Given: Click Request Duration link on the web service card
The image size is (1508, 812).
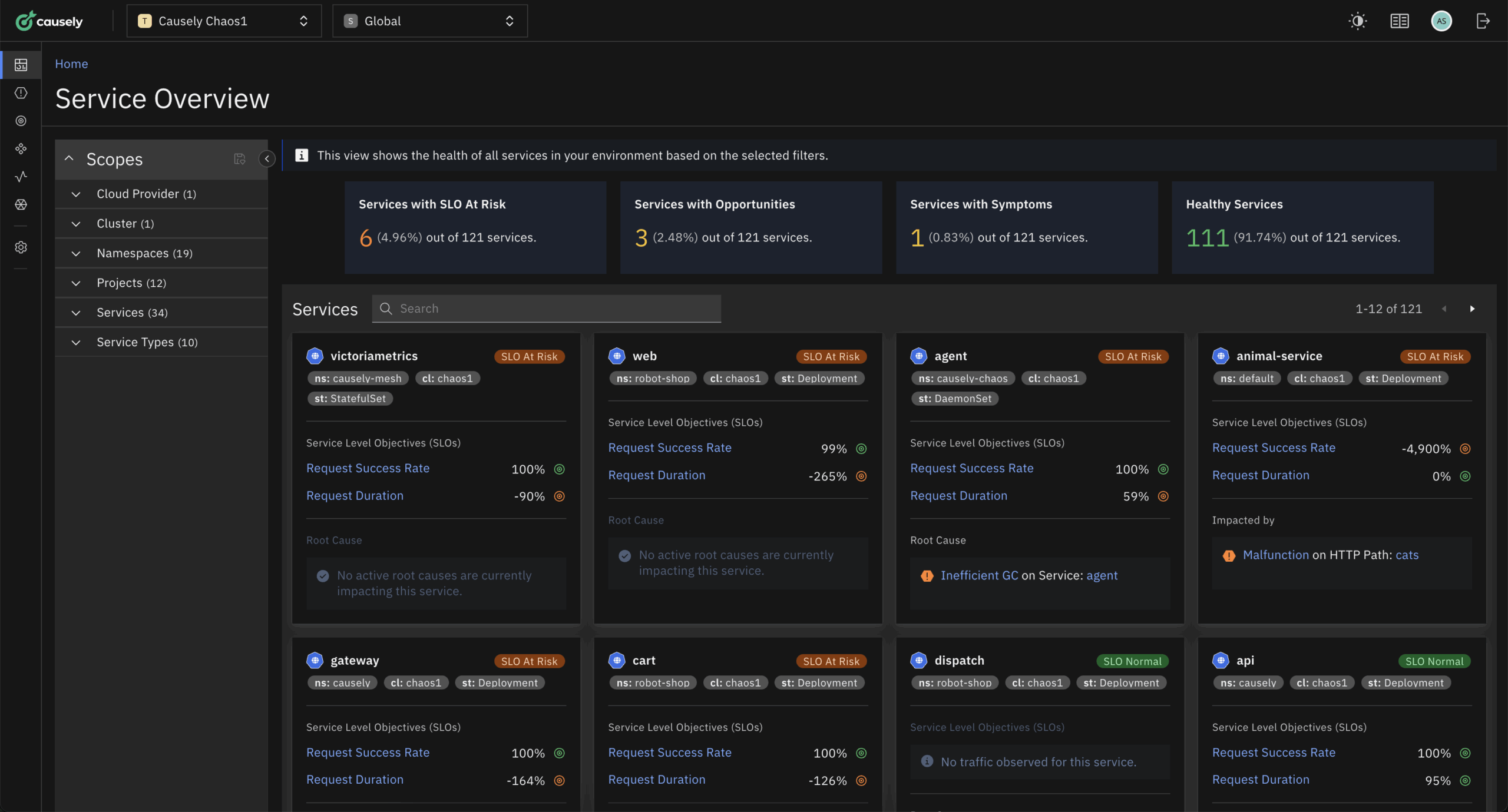Looking at the screenshot, I should (x=656, y=475).
